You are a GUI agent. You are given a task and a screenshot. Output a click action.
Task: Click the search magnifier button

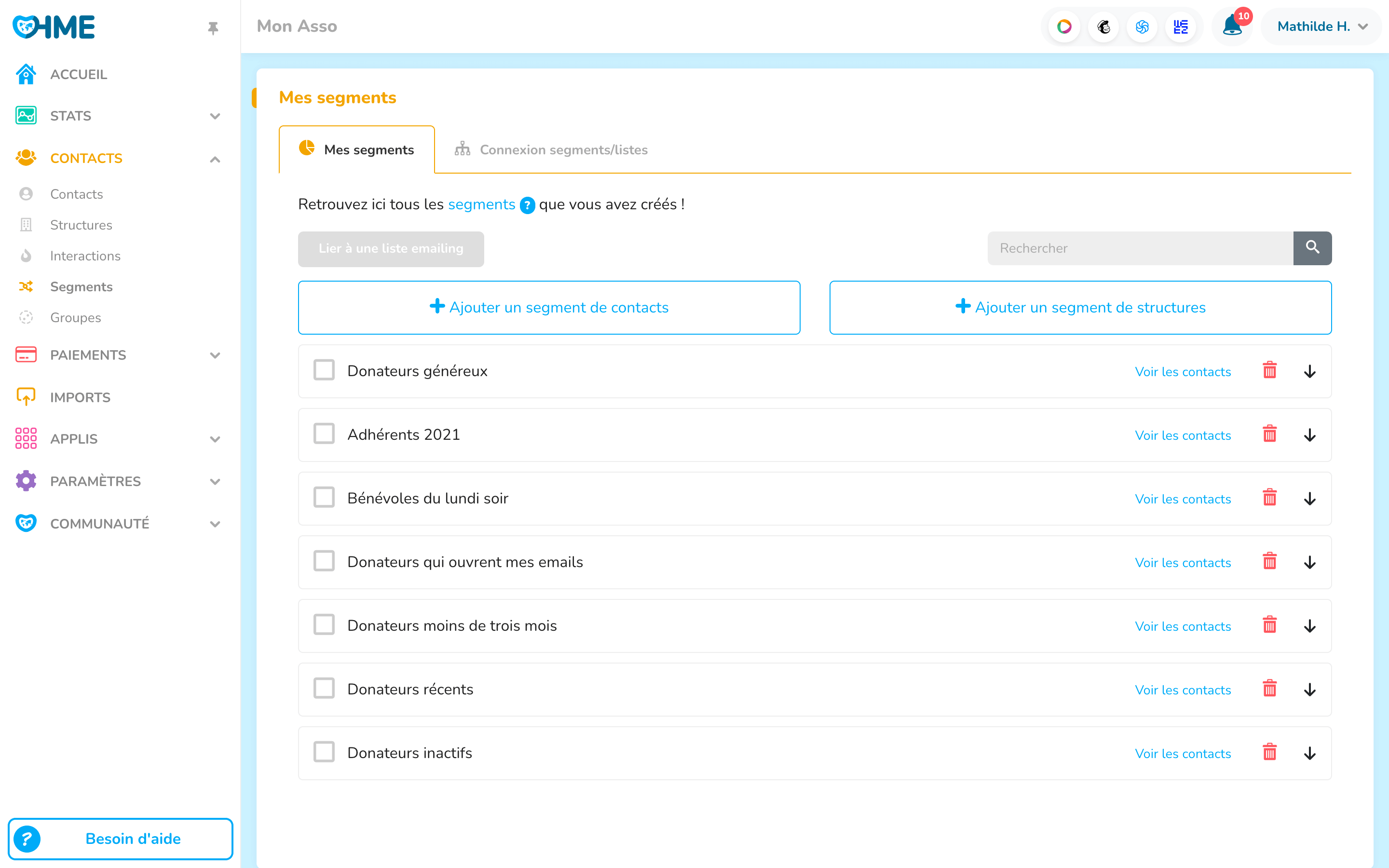pyautogui.click(x=1312, y=248)
